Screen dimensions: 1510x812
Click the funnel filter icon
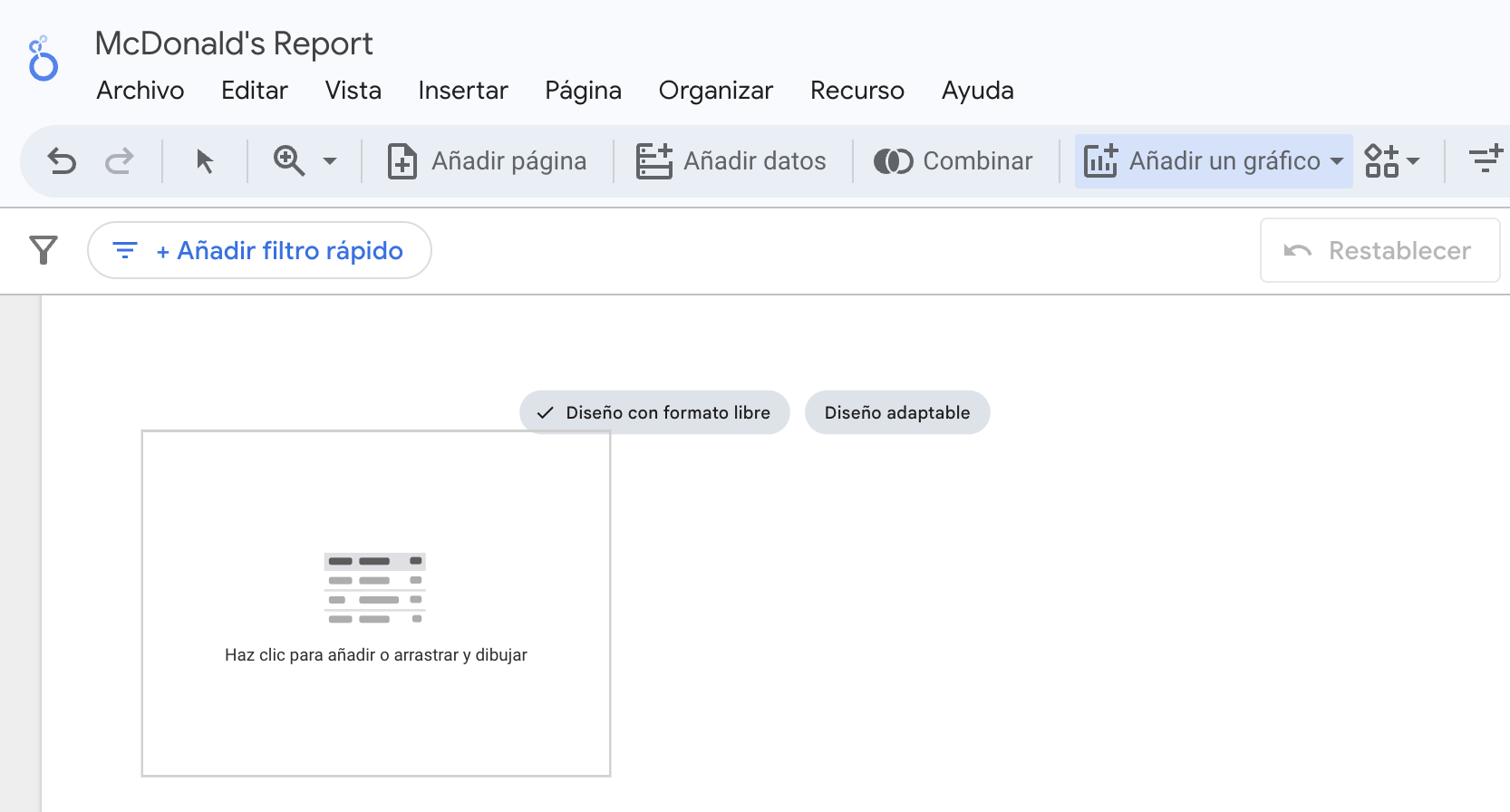pyautogui.click(x=44, y=250)
